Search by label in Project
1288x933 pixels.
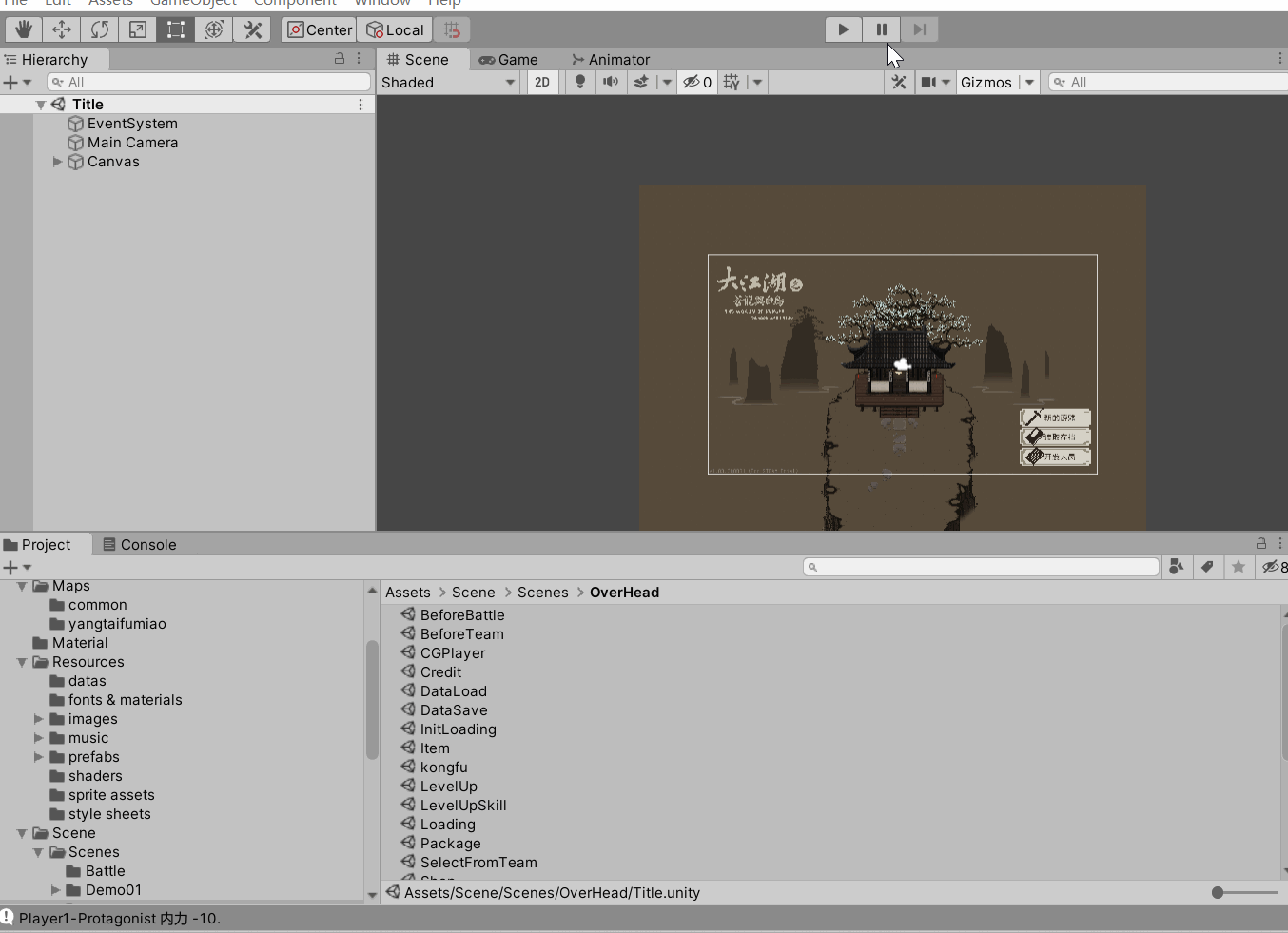click(1207, 567)
